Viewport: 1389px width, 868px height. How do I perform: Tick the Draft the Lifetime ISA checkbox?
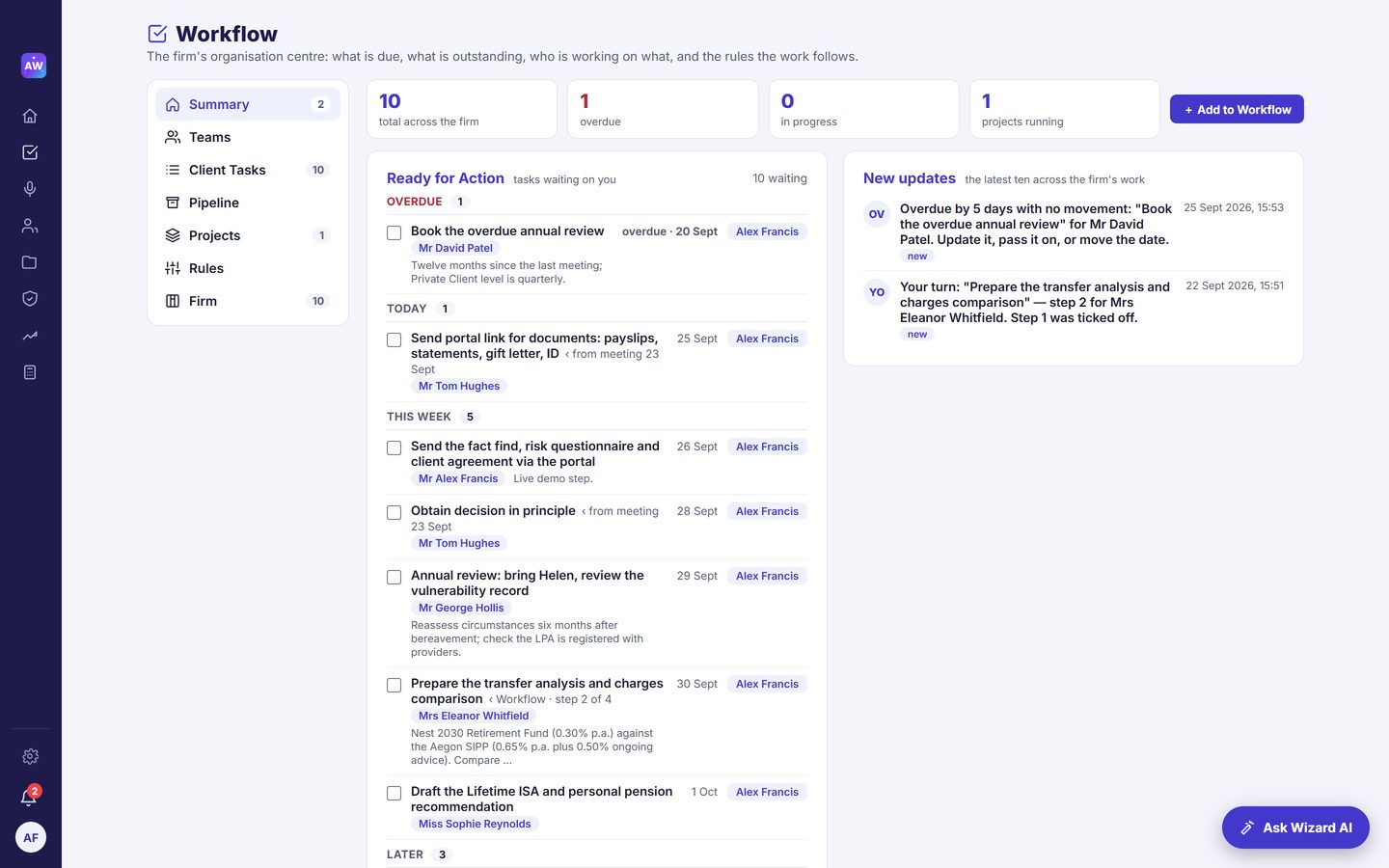(x=394, y=793)
